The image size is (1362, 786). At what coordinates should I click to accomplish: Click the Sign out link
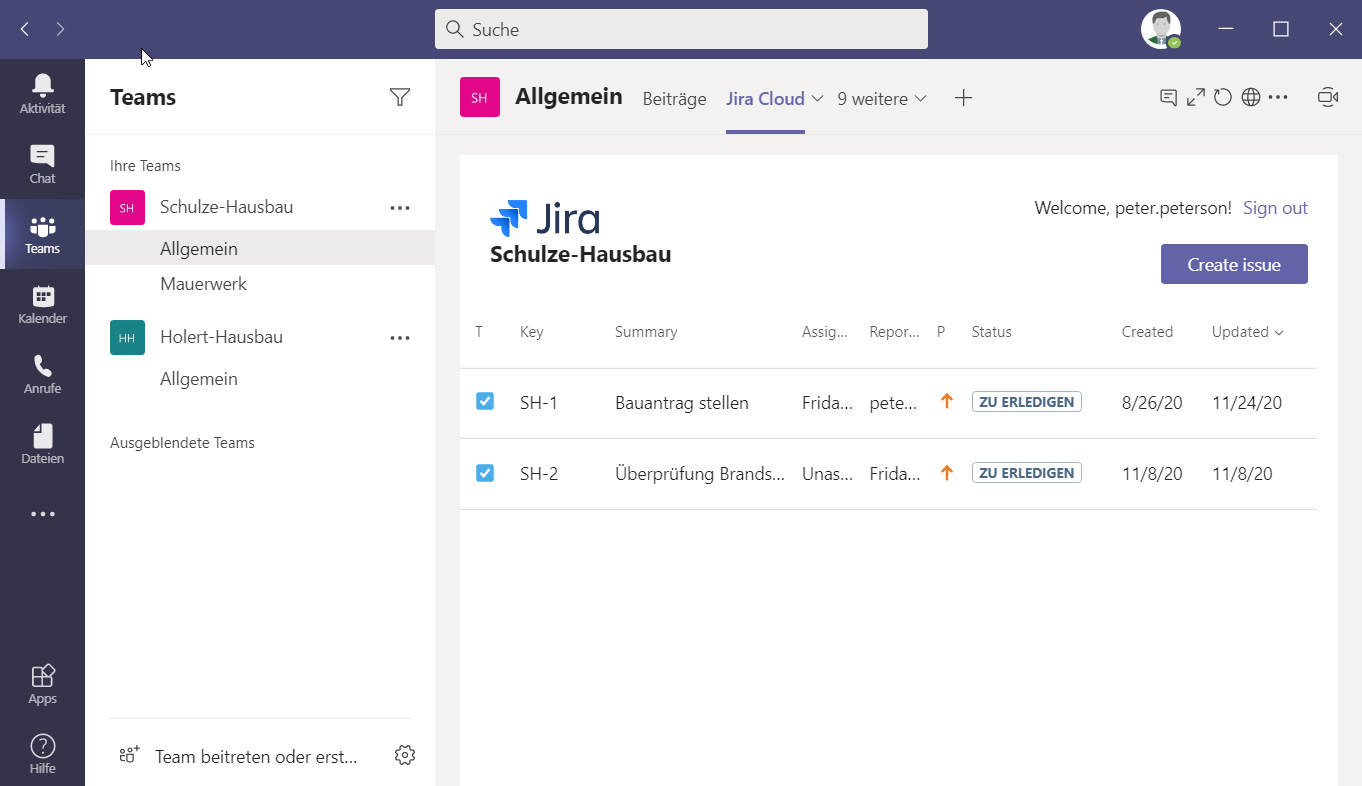tap(1275, 208)
